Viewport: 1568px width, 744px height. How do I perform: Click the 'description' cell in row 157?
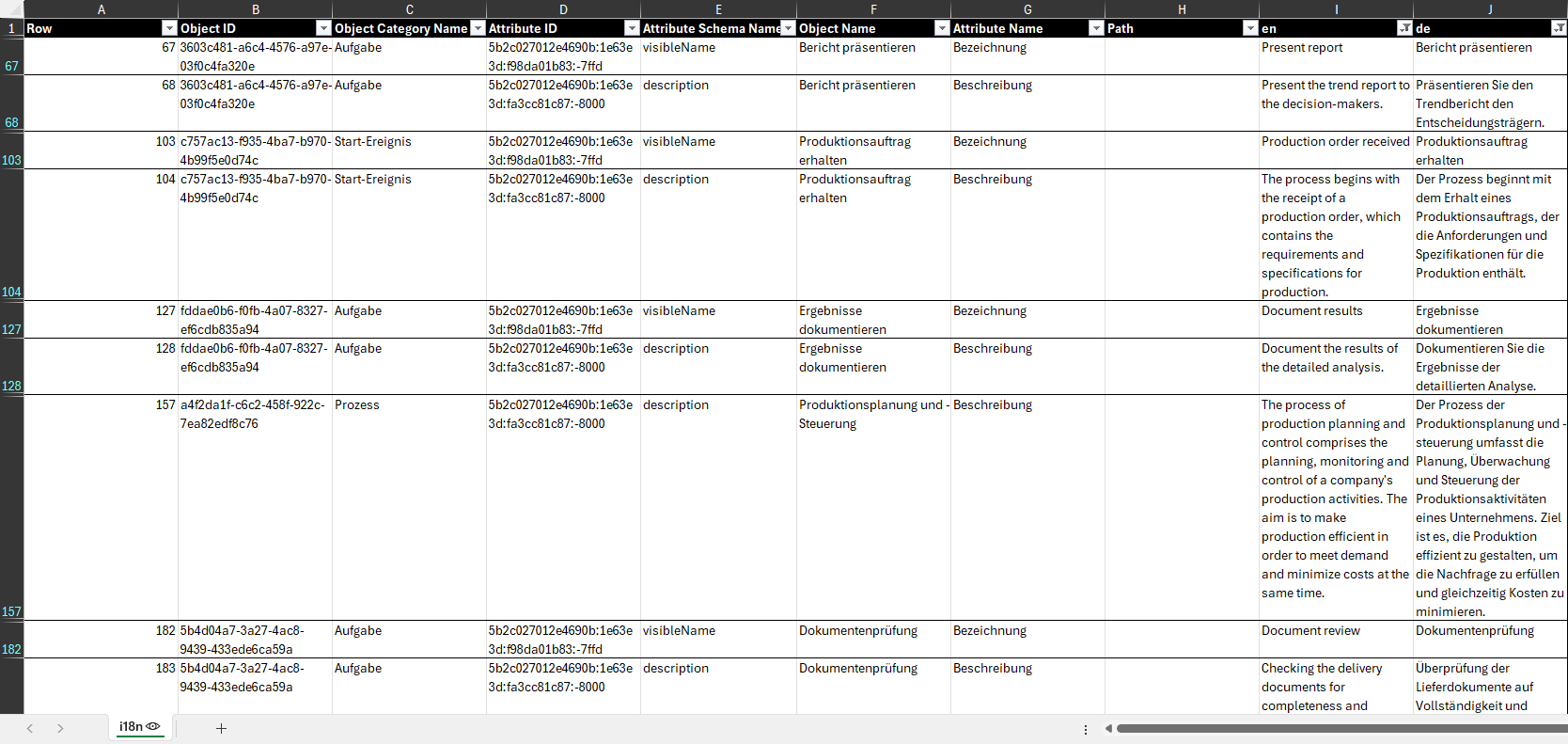pyautogui.click(x=718, y=508)
